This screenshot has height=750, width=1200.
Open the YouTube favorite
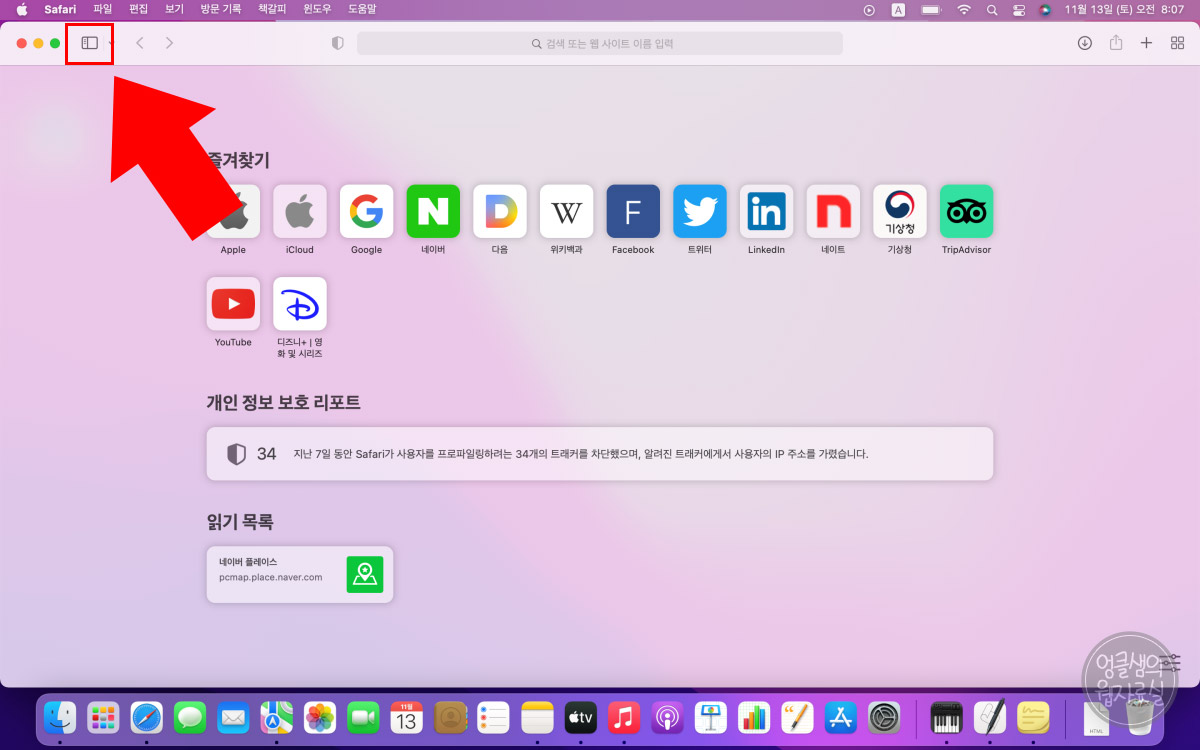233,304
